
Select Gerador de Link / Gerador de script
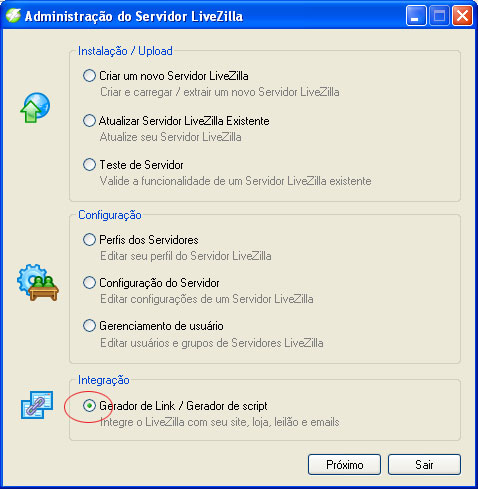89,406
